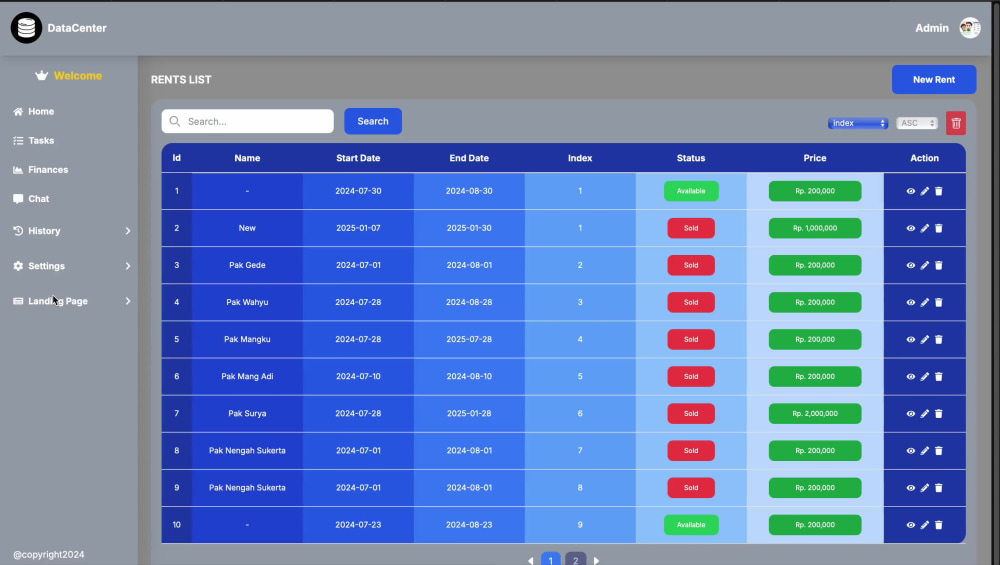1000x565 pixels.
Task: Edit Pak Wahyu's rent entry
Action: pos(925,302)
